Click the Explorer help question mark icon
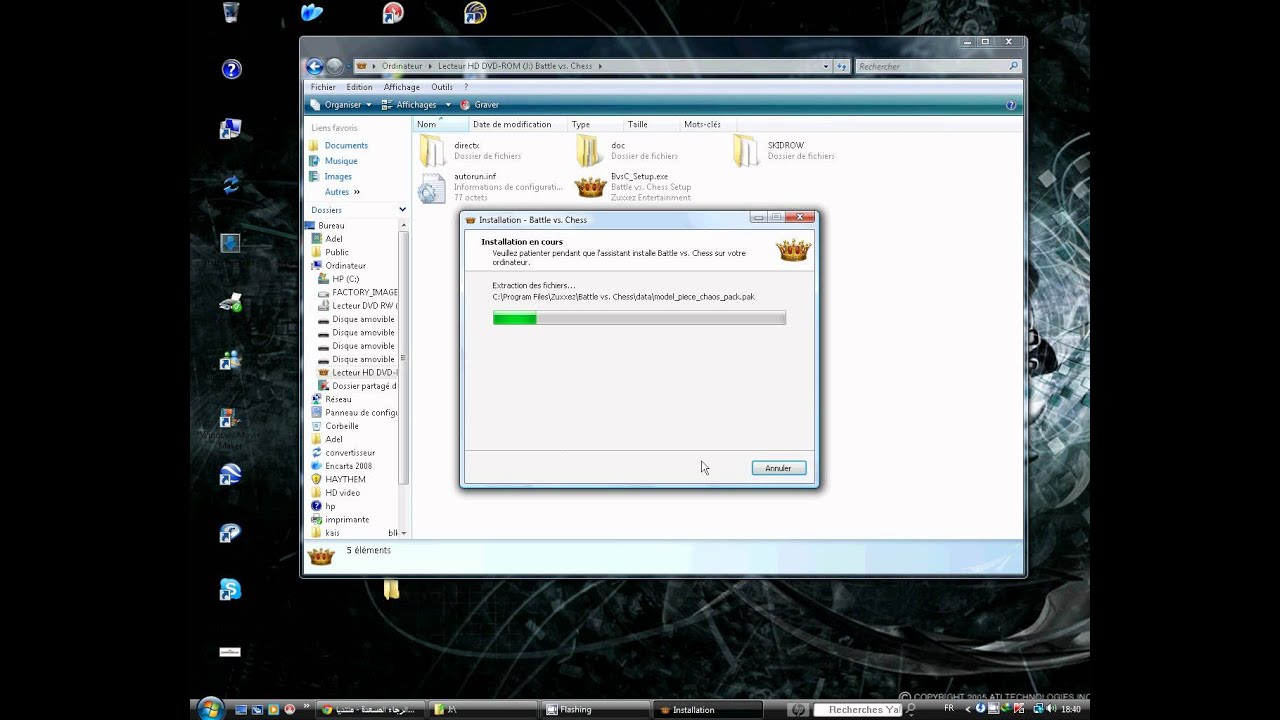The height and width of the screenshot is (720, 1280). 1011,104
